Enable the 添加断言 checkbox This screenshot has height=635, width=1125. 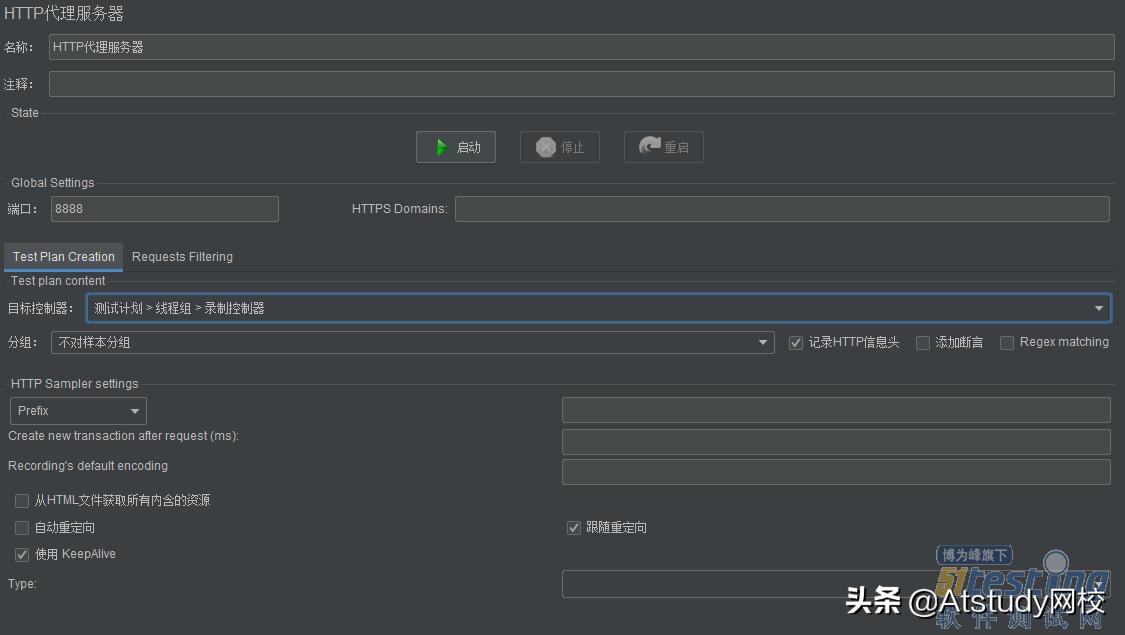(922, 342)
